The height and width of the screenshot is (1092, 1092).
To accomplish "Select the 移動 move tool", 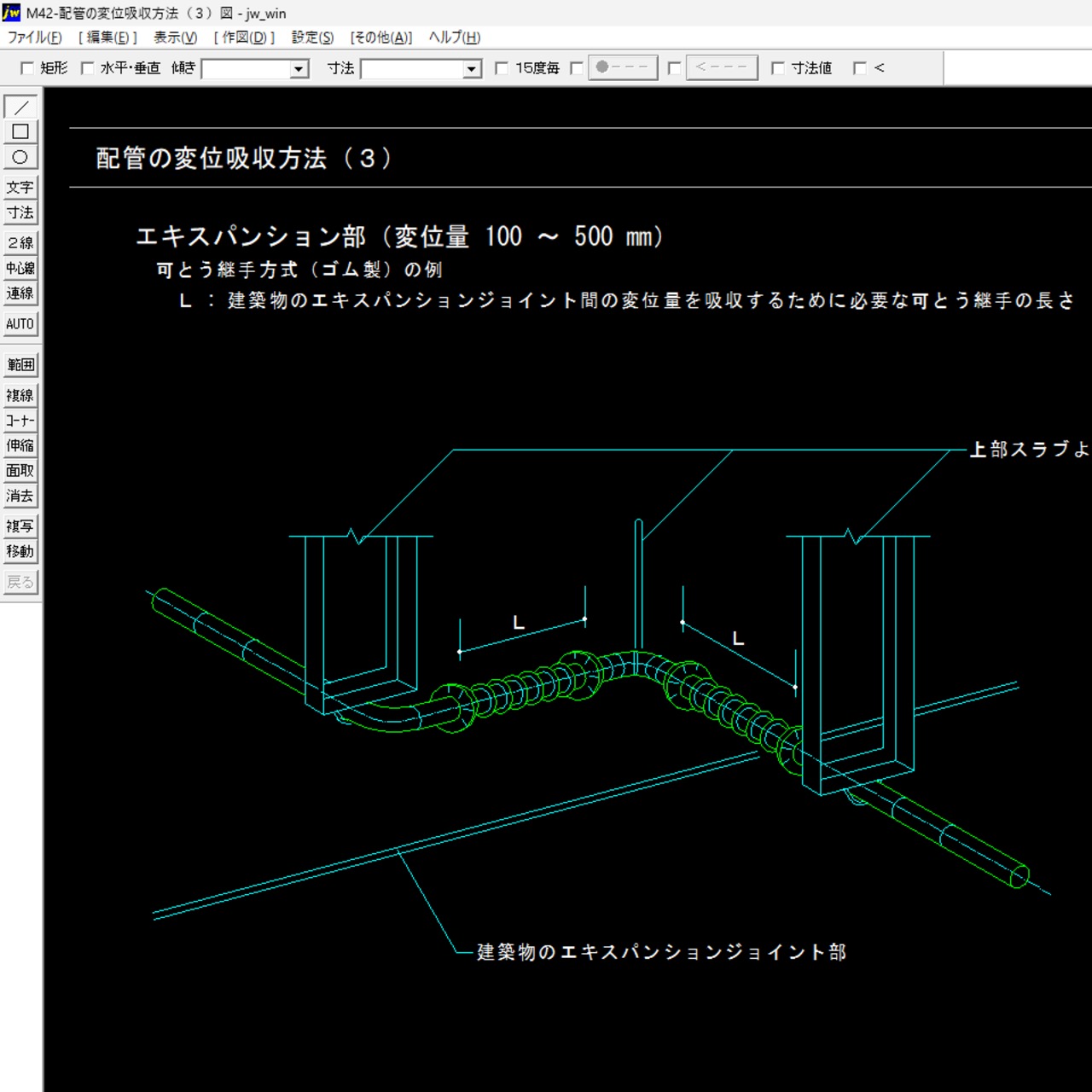I will [x=20, y=551].
